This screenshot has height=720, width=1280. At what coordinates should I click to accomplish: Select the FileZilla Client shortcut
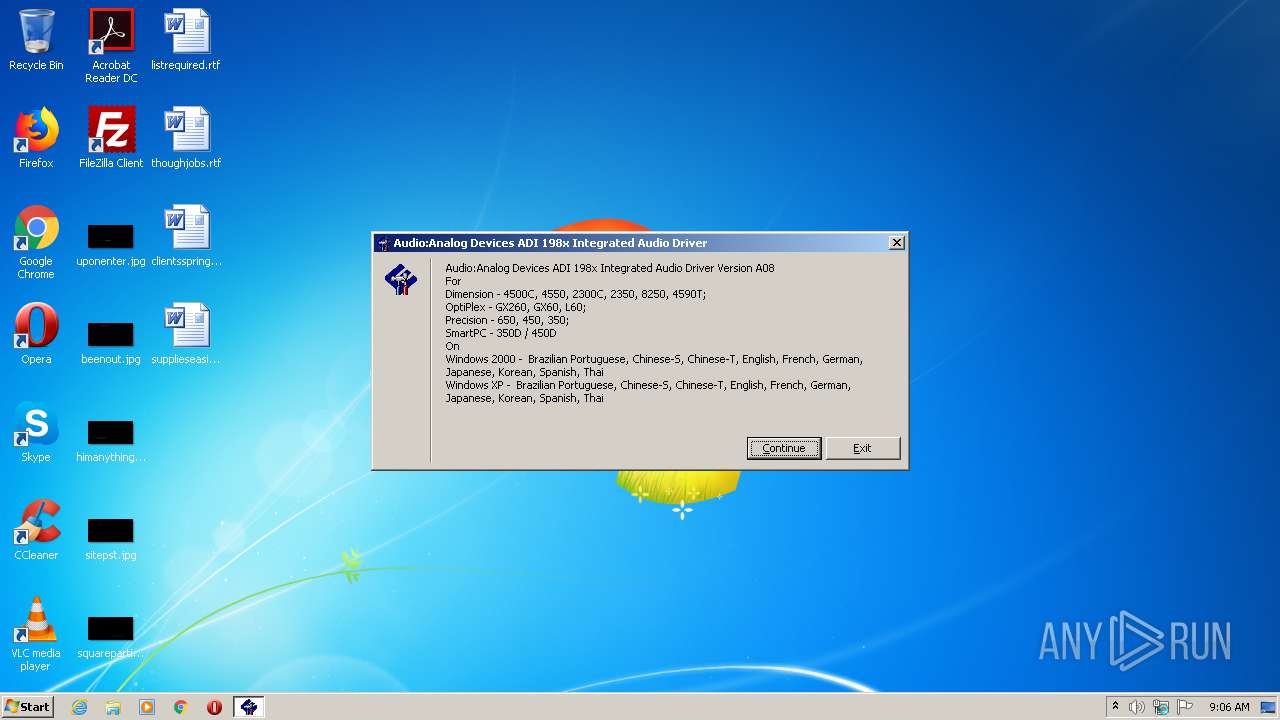111,138
